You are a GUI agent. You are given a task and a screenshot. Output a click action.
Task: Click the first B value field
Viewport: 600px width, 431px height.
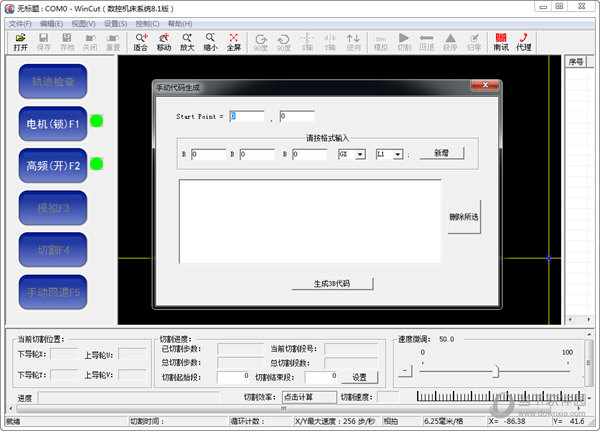[209, 154]
